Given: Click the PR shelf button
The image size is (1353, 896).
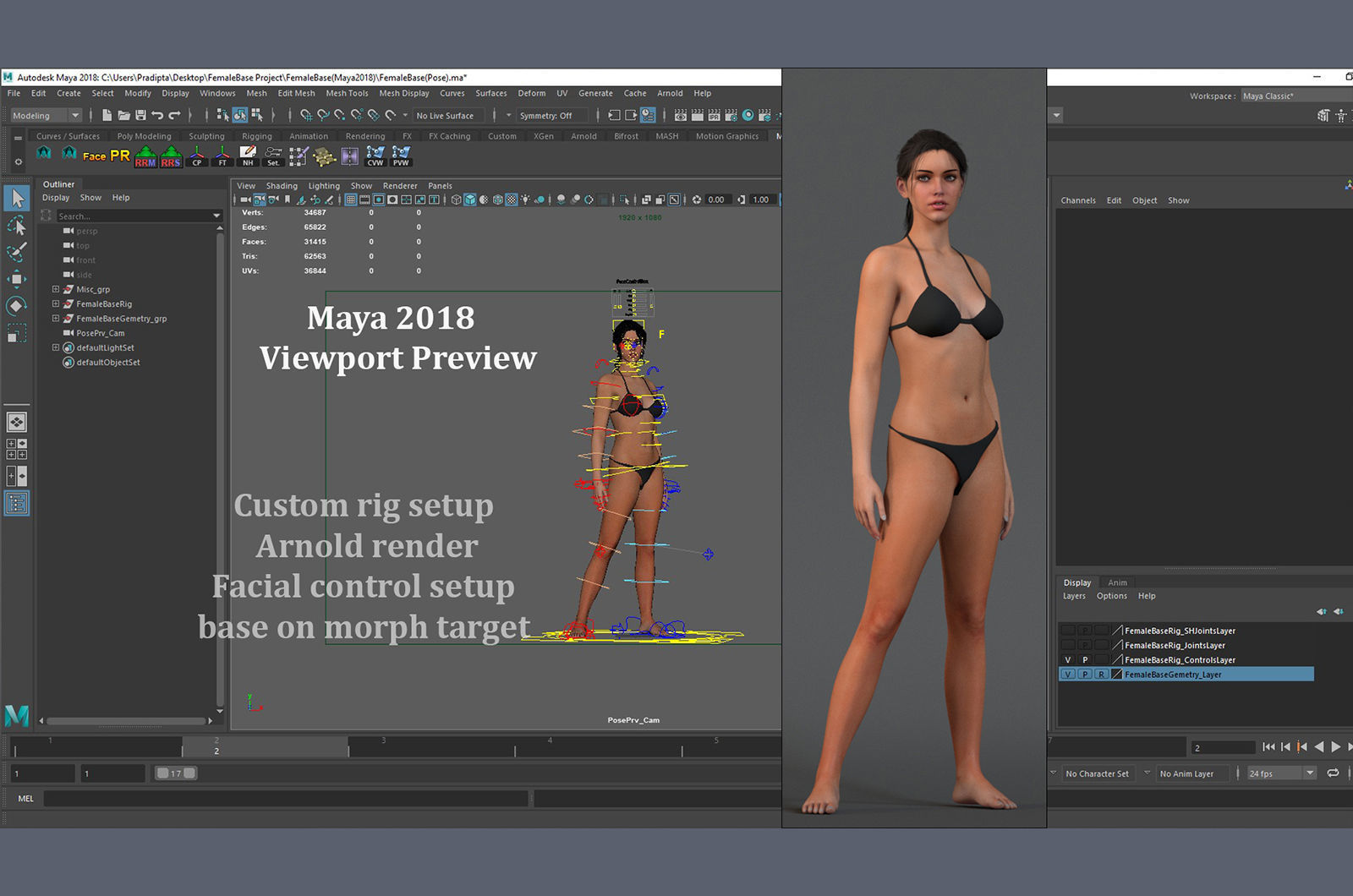Looking at the screenshot, I should pos(120,156).
